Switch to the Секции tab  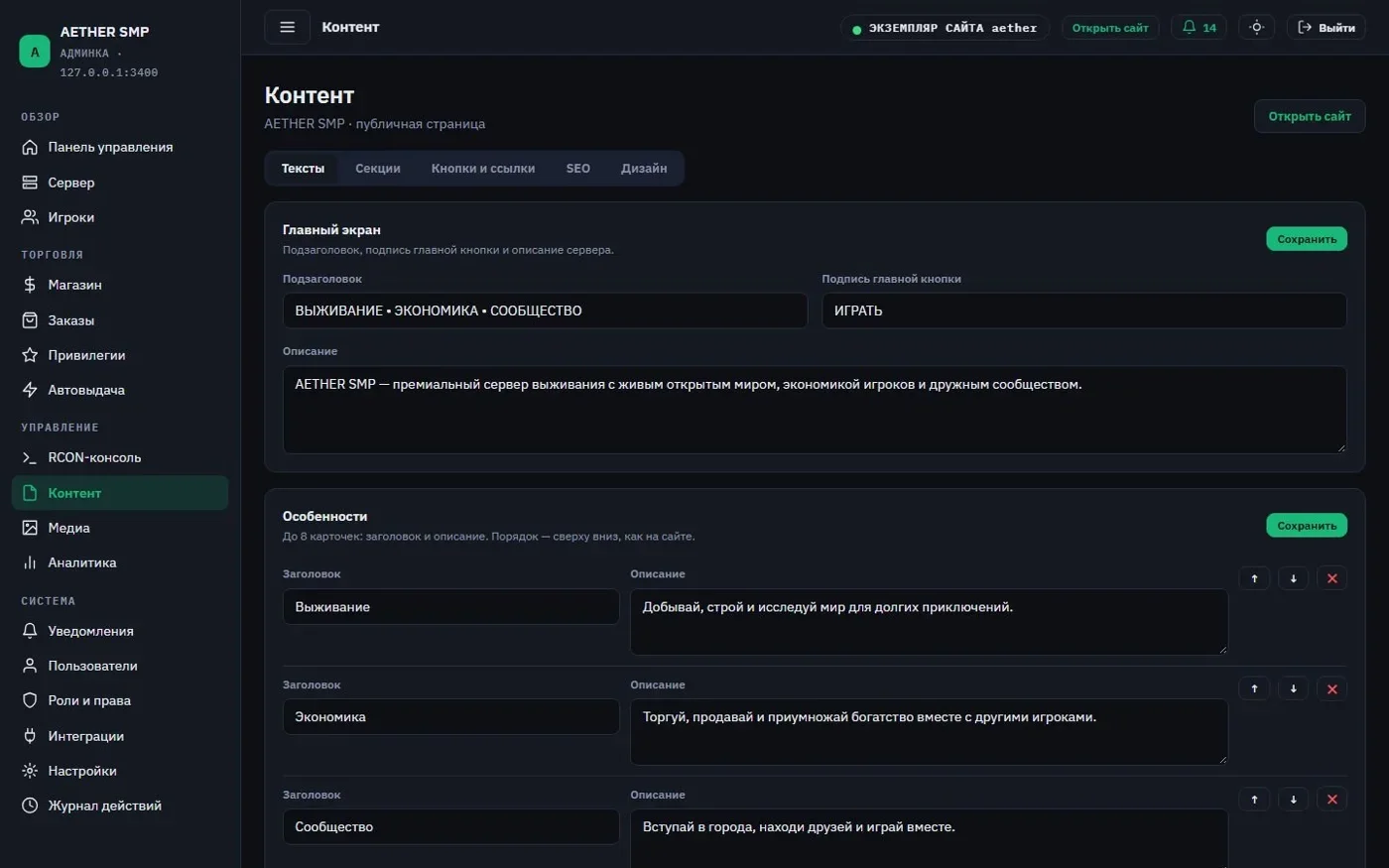(x=378, y=169)
